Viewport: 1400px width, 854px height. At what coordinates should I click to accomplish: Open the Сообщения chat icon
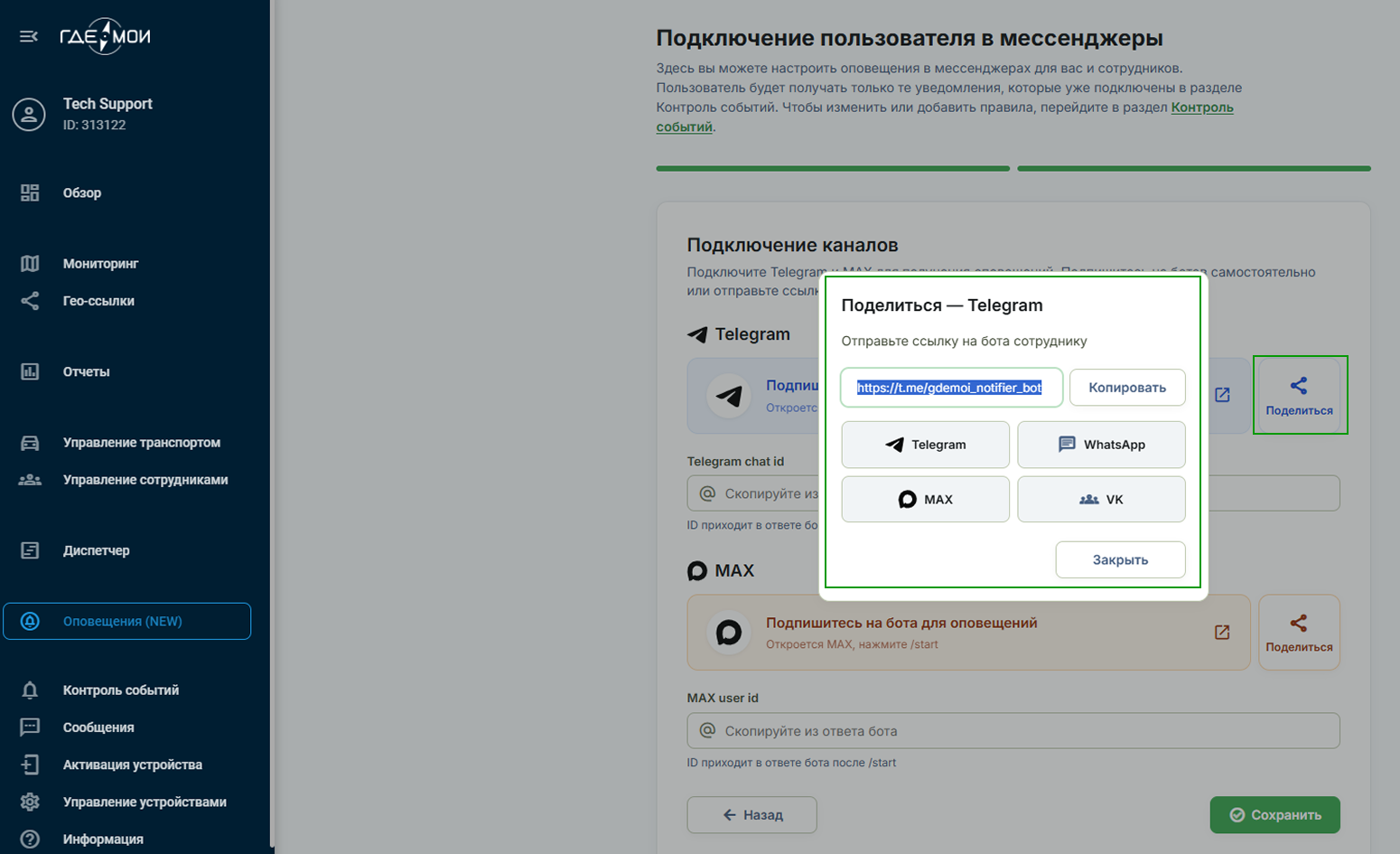[30, 727]
